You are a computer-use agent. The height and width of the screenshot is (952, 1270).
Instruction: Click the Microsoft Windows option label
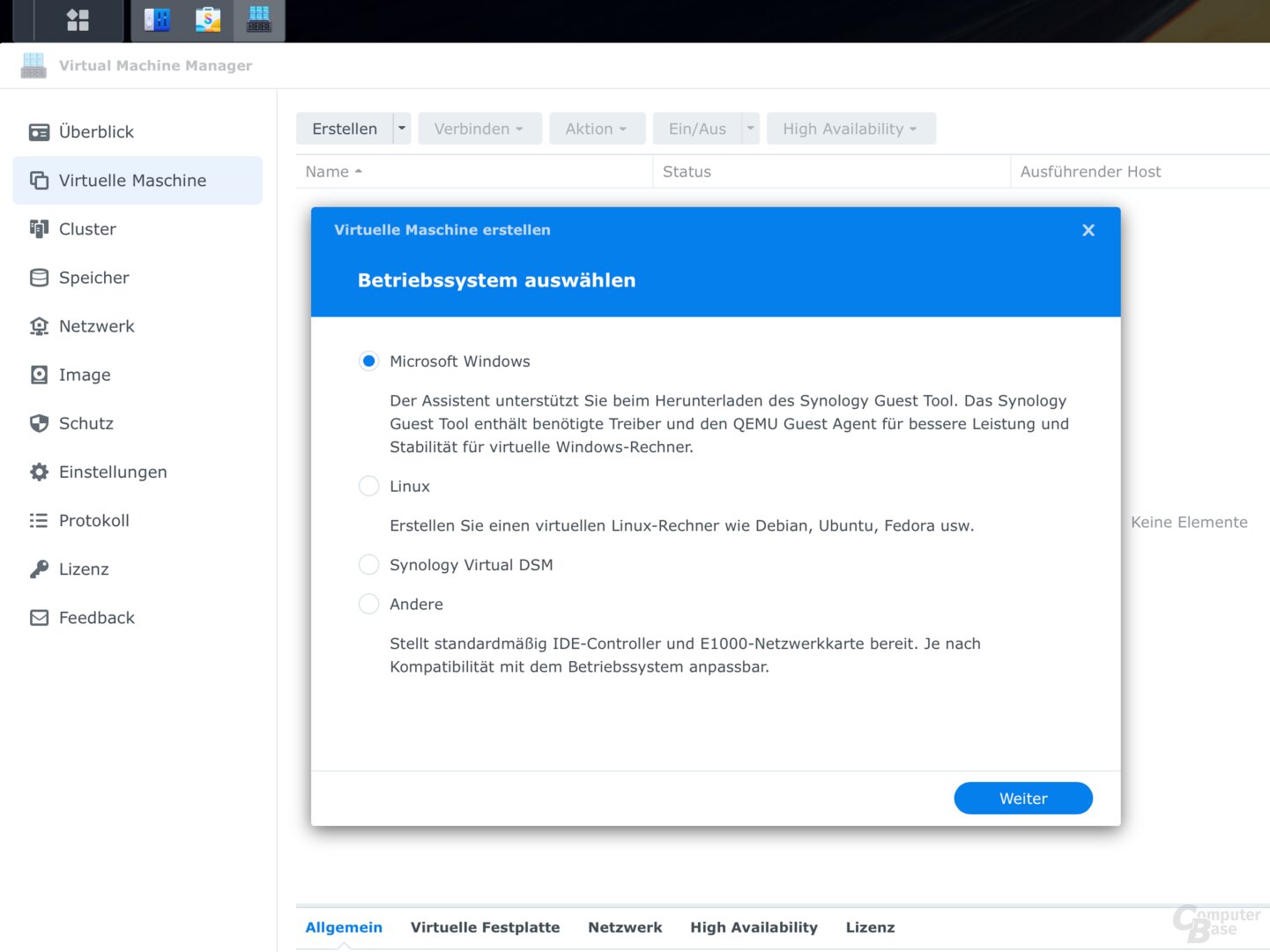[x=460, y=361]
